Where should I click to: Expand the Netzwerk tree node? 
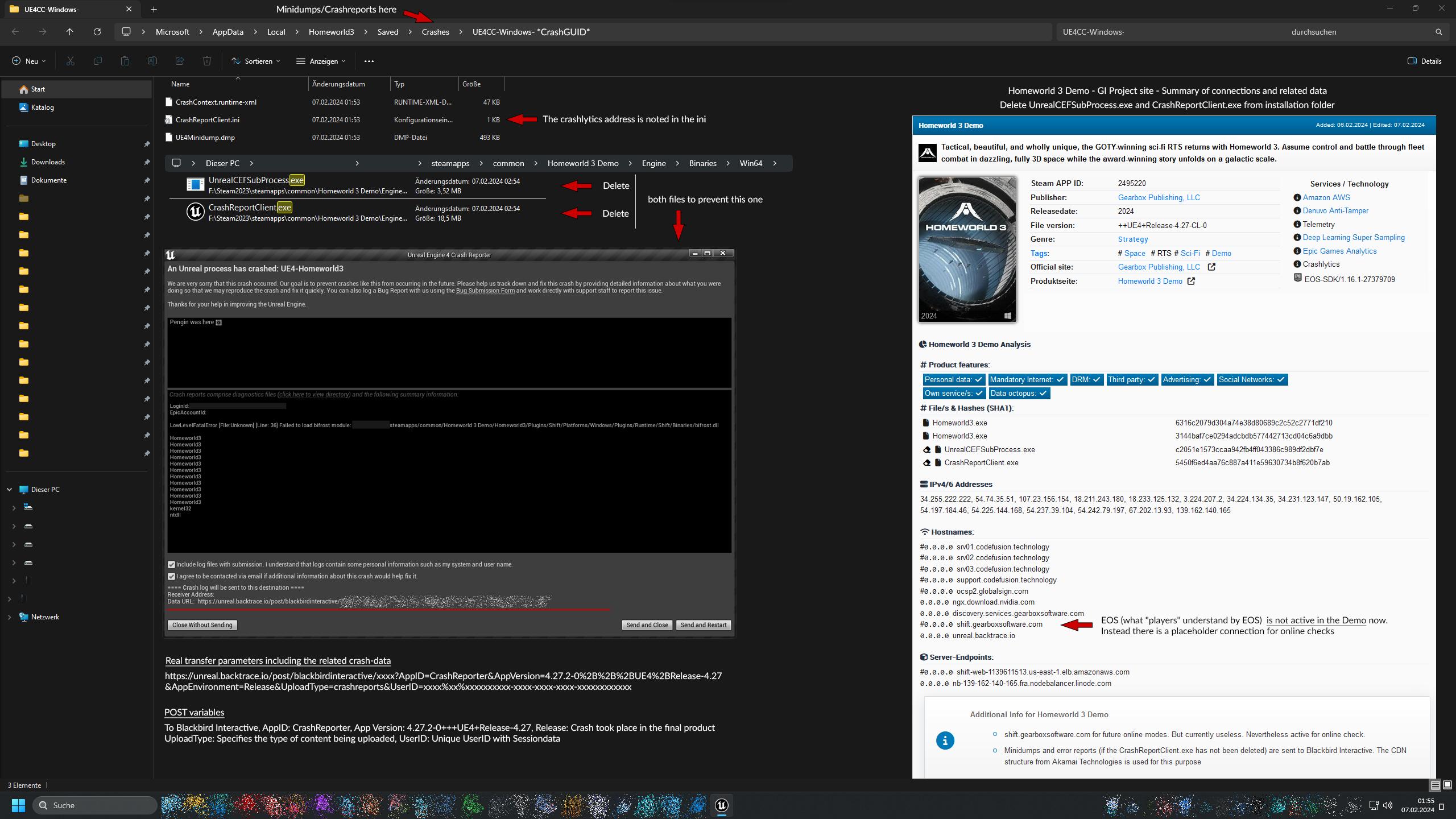(x=10, y=617)
